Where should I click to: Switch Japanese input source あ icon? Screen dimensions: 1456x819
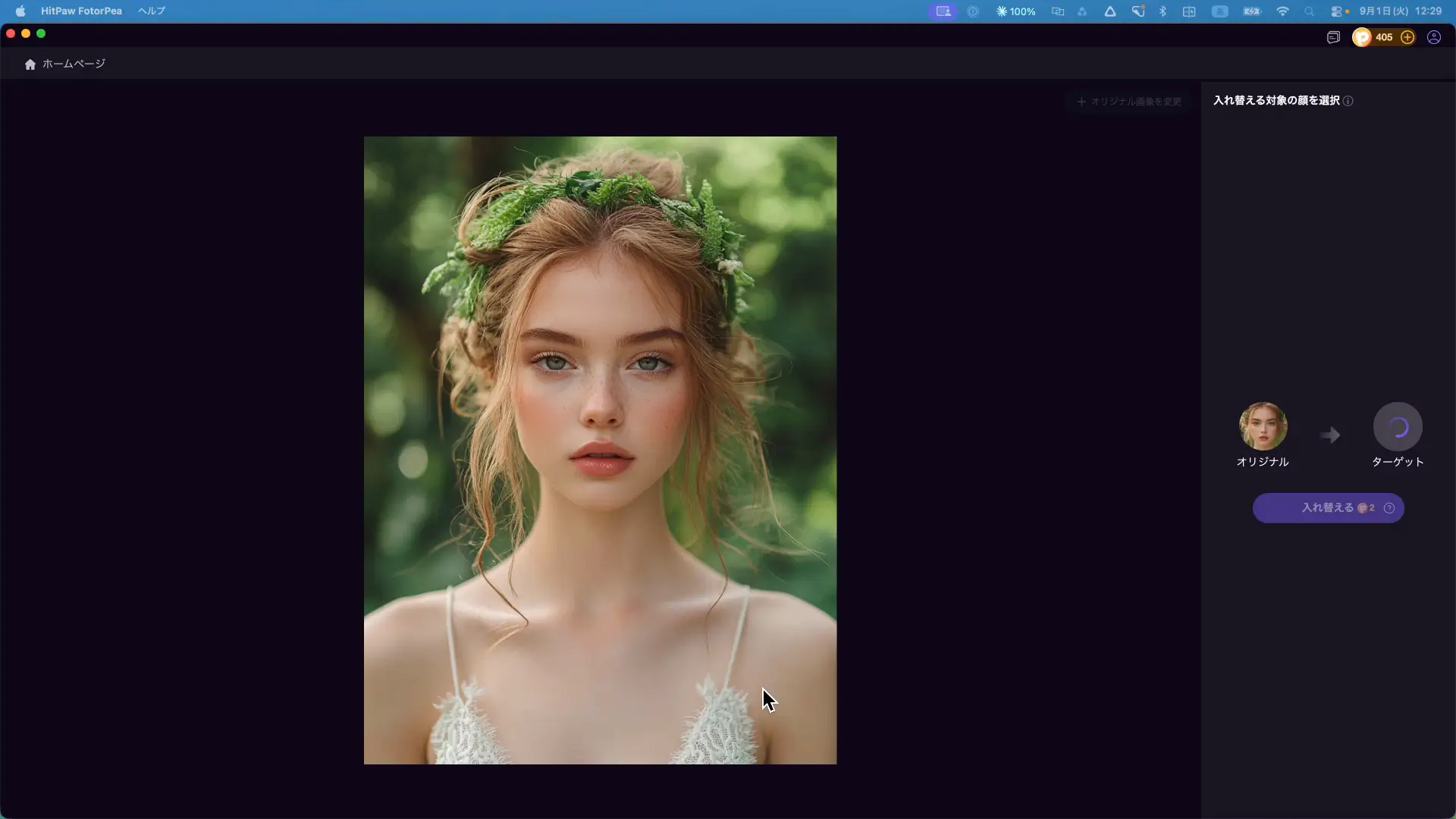[1219, 11]
